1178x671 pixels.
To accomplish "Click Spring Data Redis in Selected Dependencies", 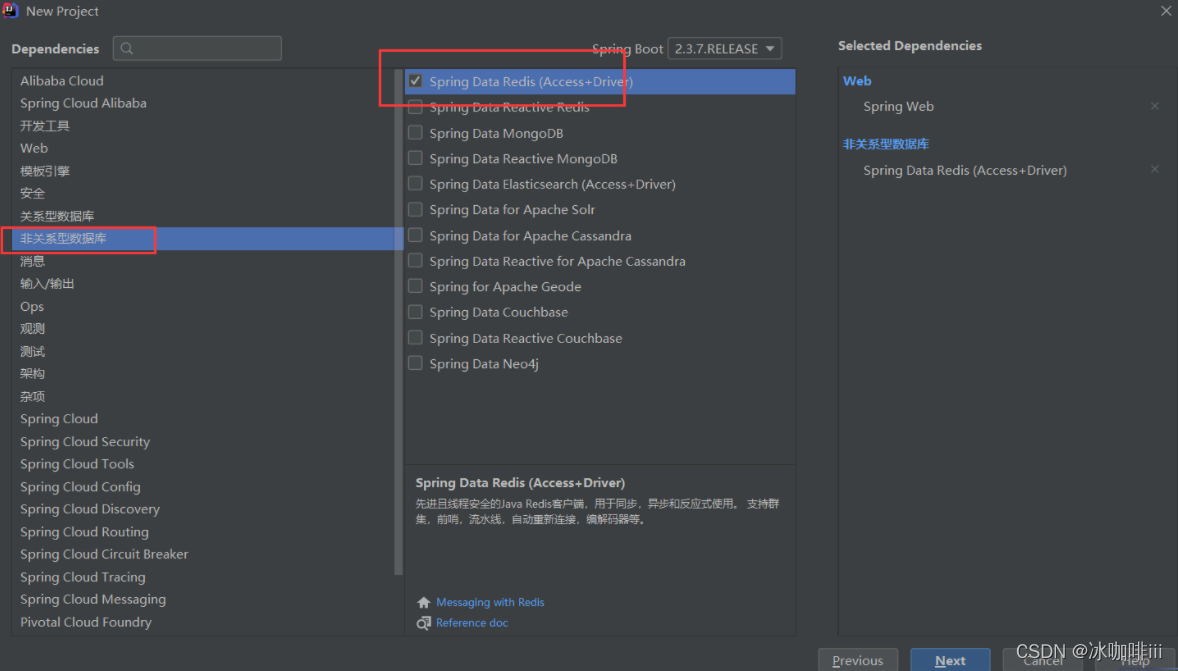I will [965, 170].
